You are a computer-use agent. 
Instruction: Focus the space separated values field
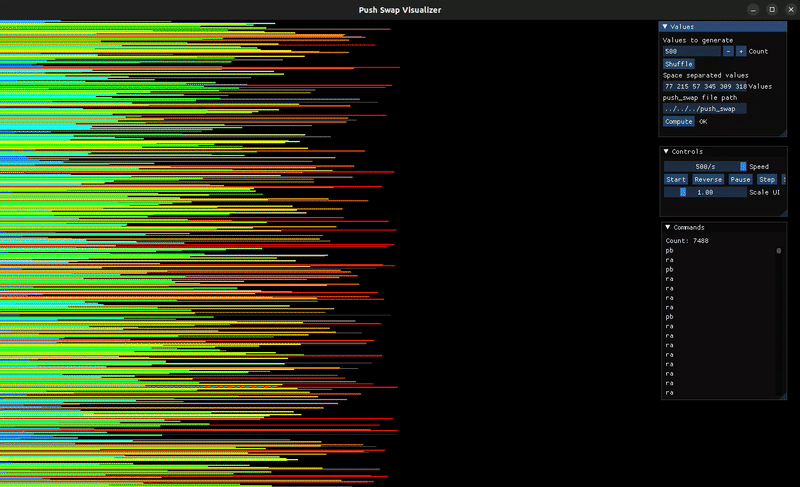coord(705,87)
